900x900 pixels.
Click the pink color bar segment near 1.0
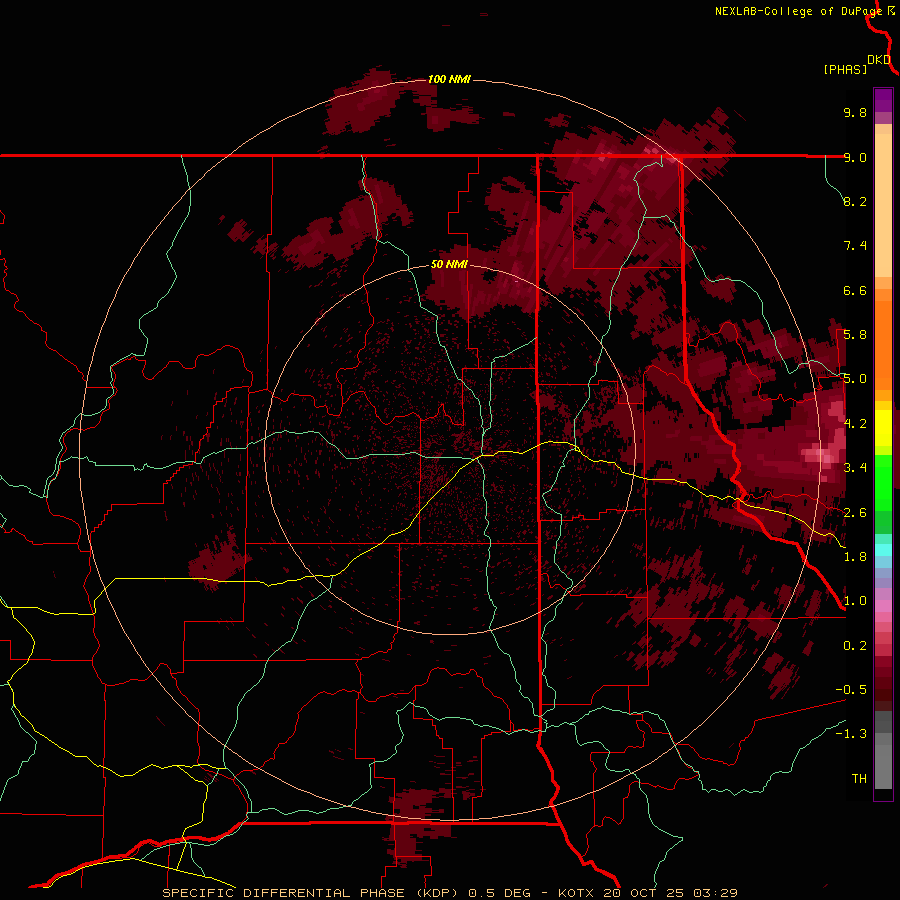pyautogui.click(x=883, y=607)
